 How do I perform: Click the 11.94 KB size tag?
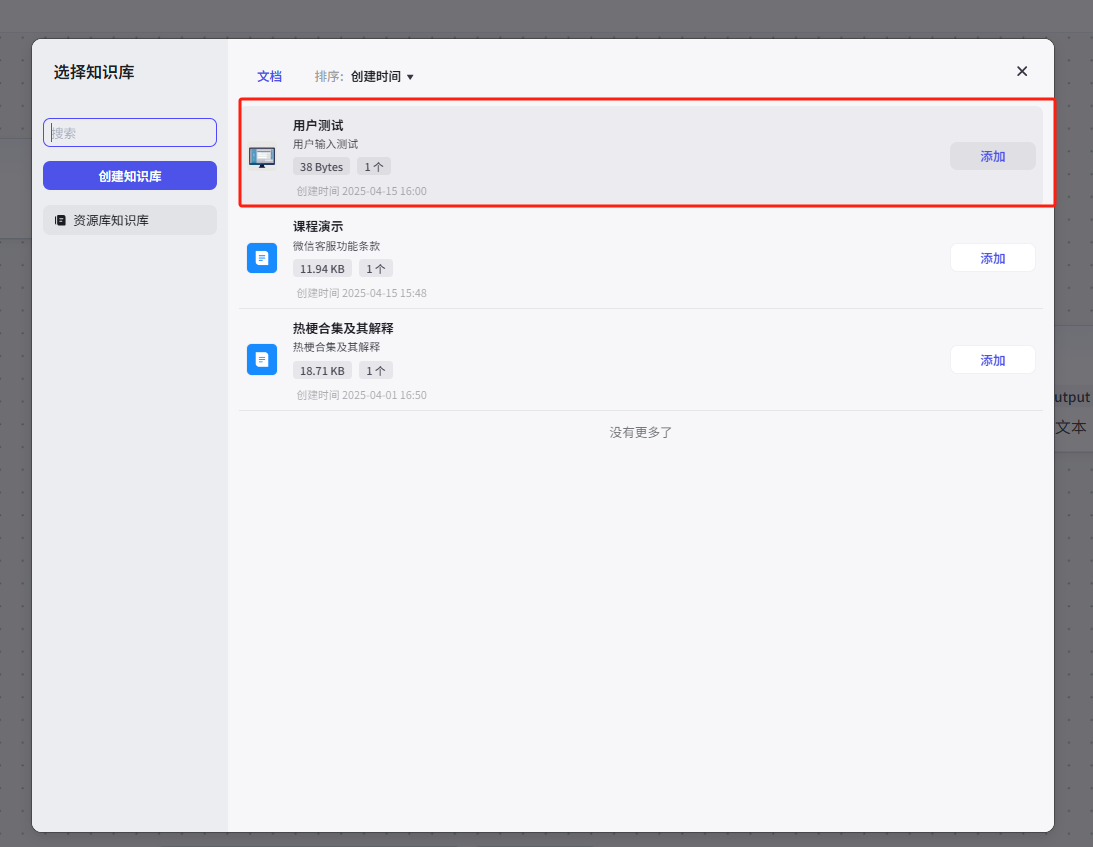[322, 269]
